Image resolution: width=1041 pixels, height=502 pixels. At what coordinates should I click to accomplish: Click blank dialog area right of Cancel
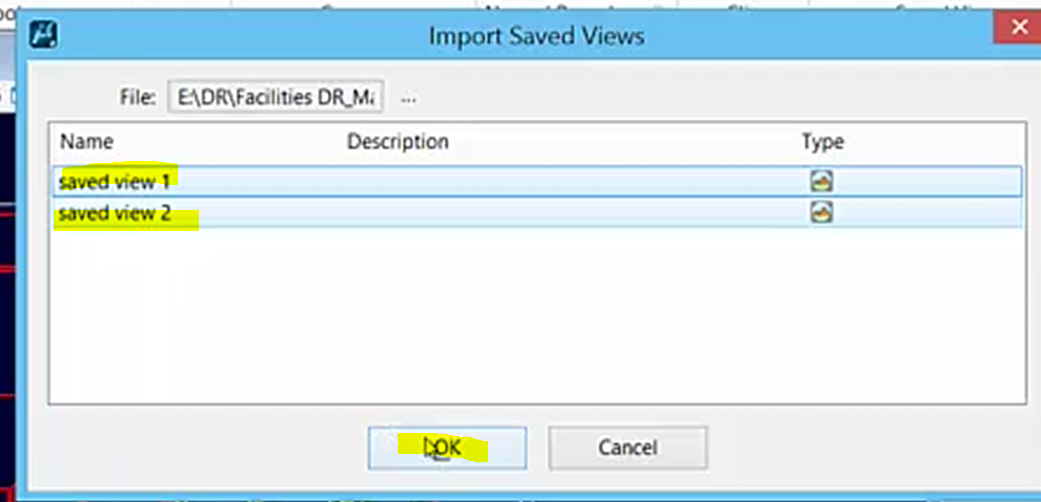863,448
